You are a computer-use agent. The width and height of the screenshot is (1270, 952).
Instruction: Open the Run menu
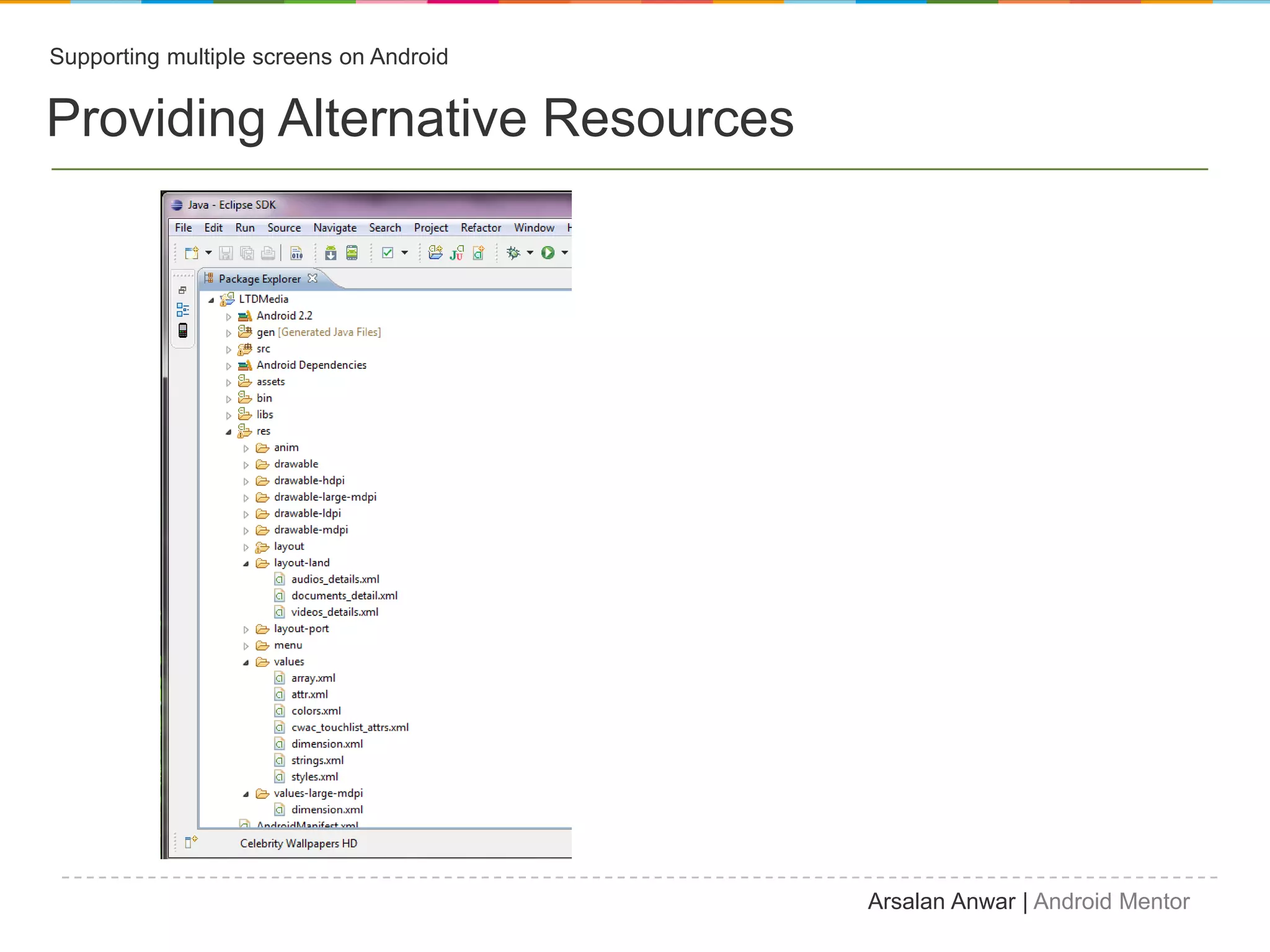[x=245, y=228]
